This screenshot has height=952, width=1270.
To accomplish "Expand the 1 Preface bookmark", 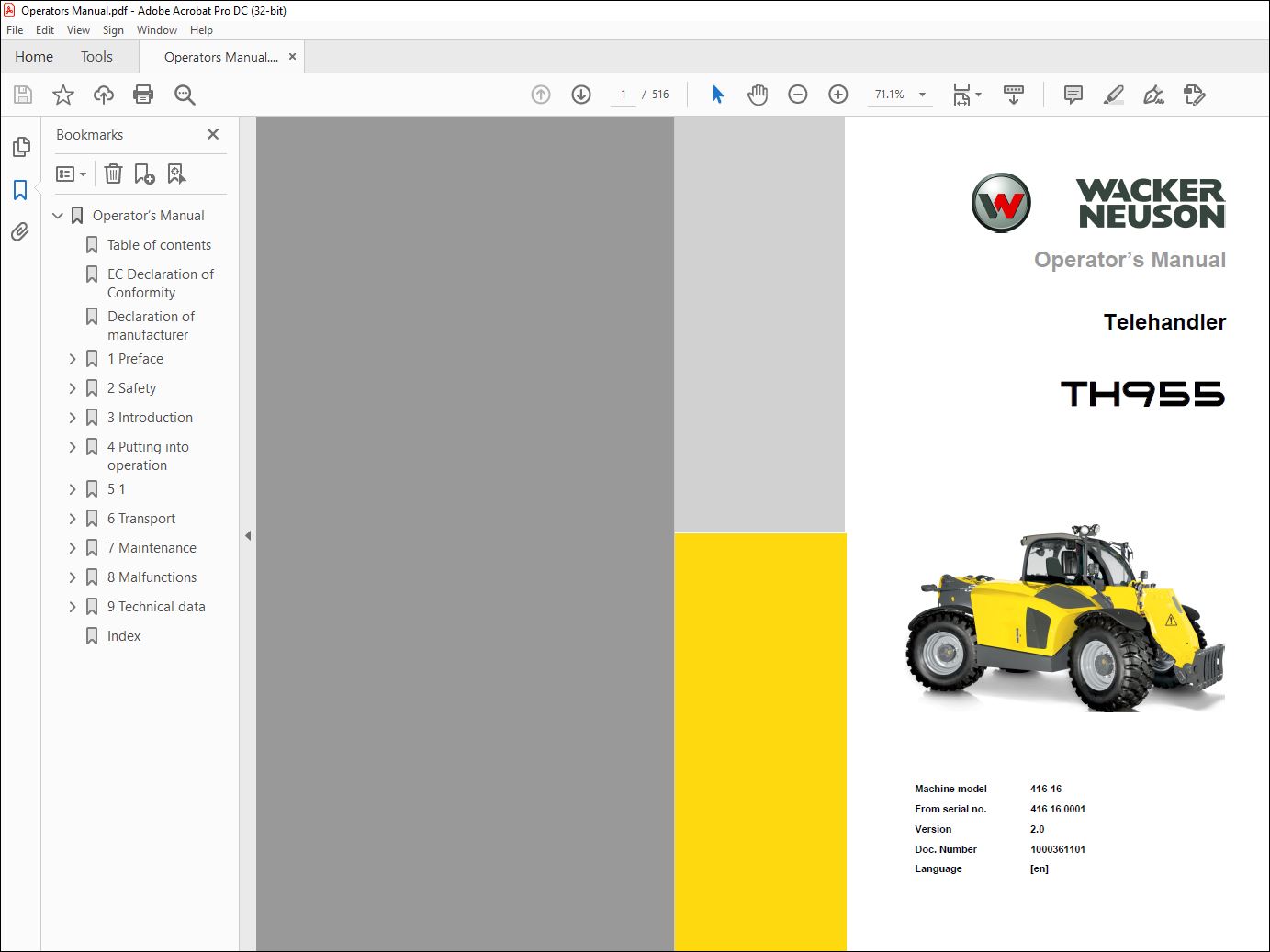I will tap(73, 359).
